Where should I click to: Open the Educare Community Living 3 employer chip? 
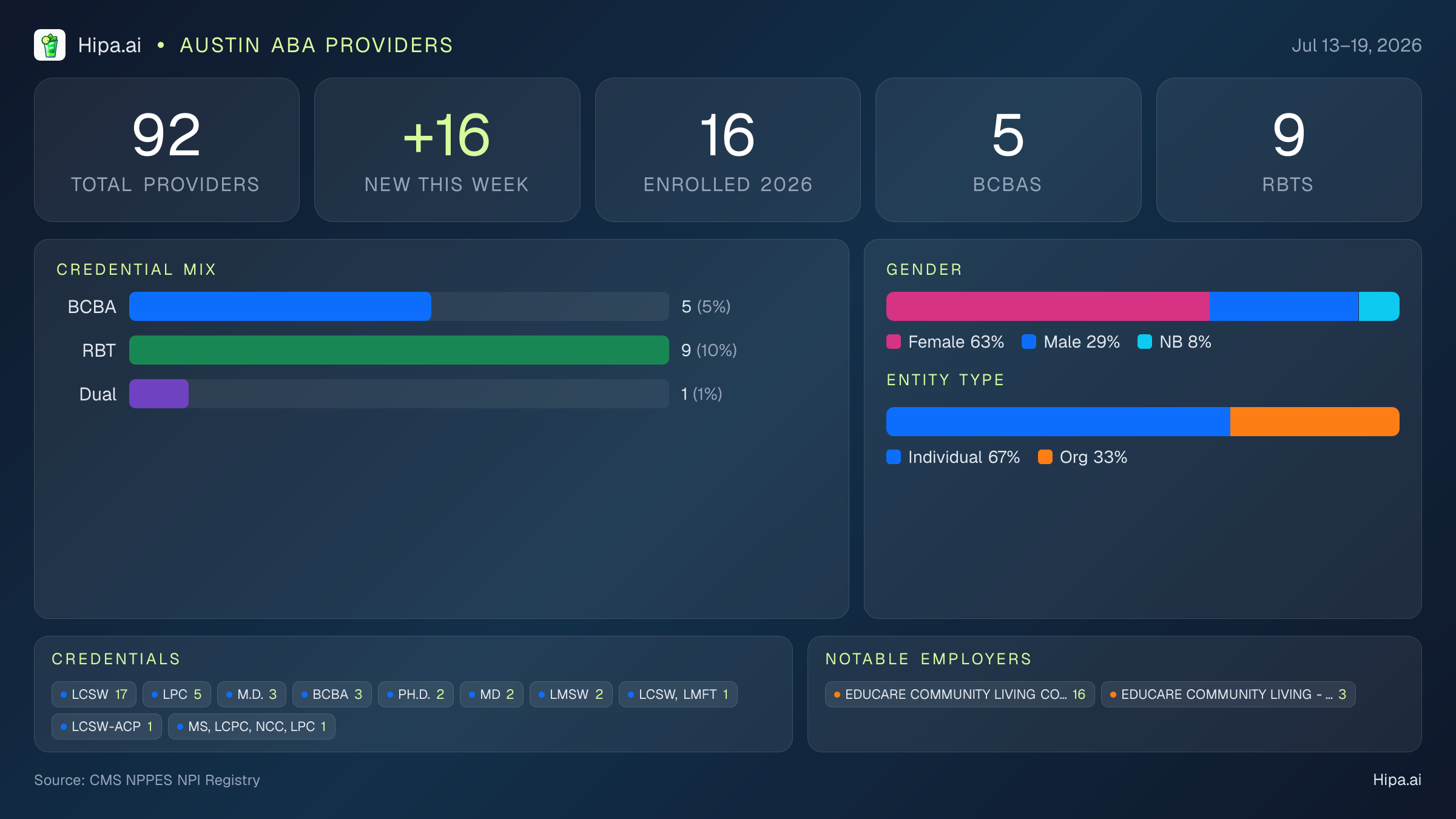coord(1228,694)
